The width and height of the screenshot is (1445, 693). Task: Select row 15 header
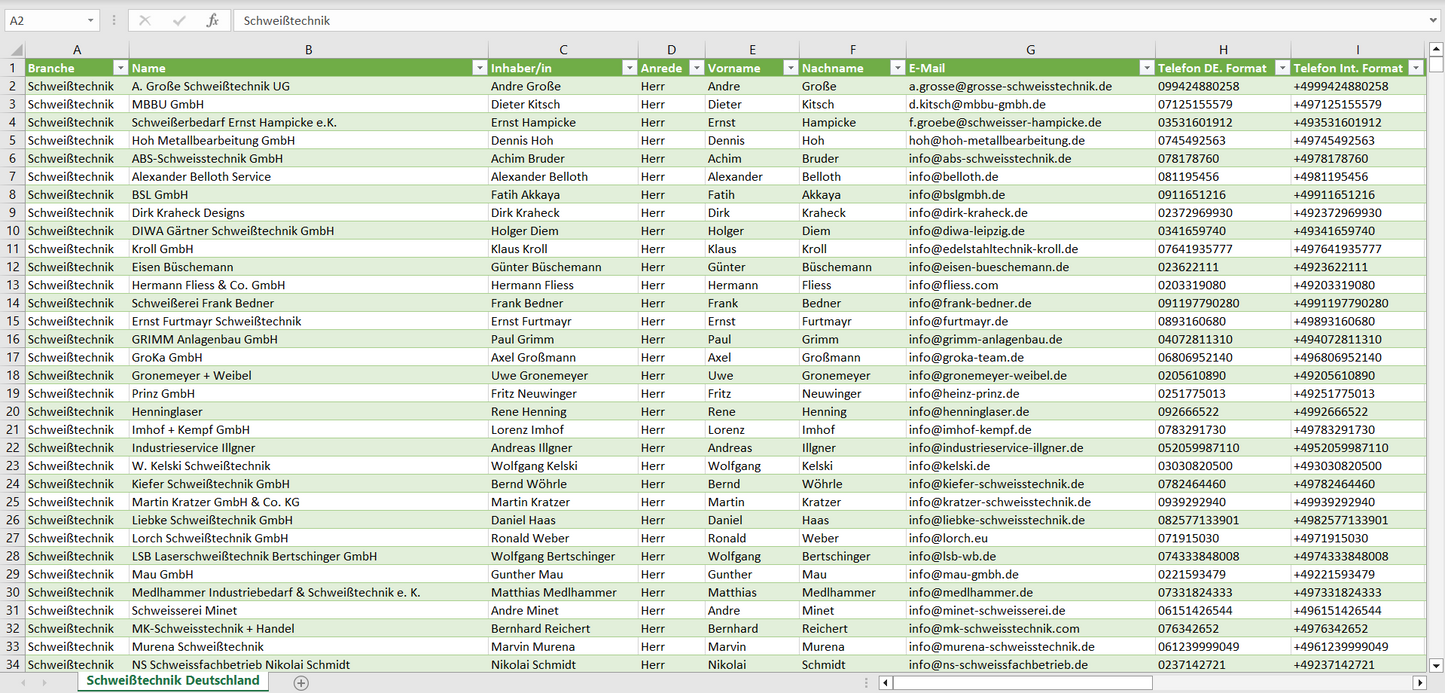click(12, 321)
